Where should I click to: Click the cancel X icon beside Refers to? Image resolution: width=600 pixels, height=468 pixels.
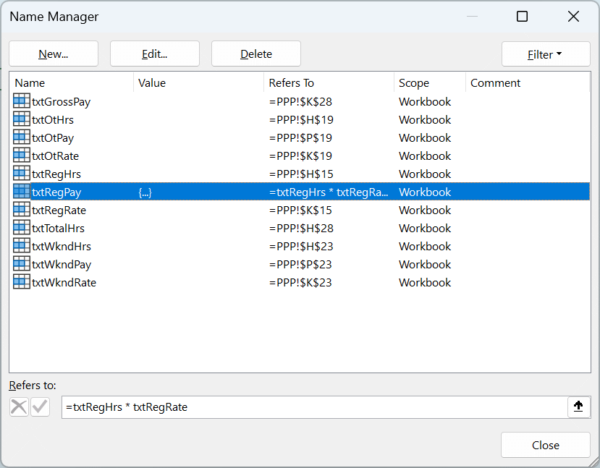[20, 407]
